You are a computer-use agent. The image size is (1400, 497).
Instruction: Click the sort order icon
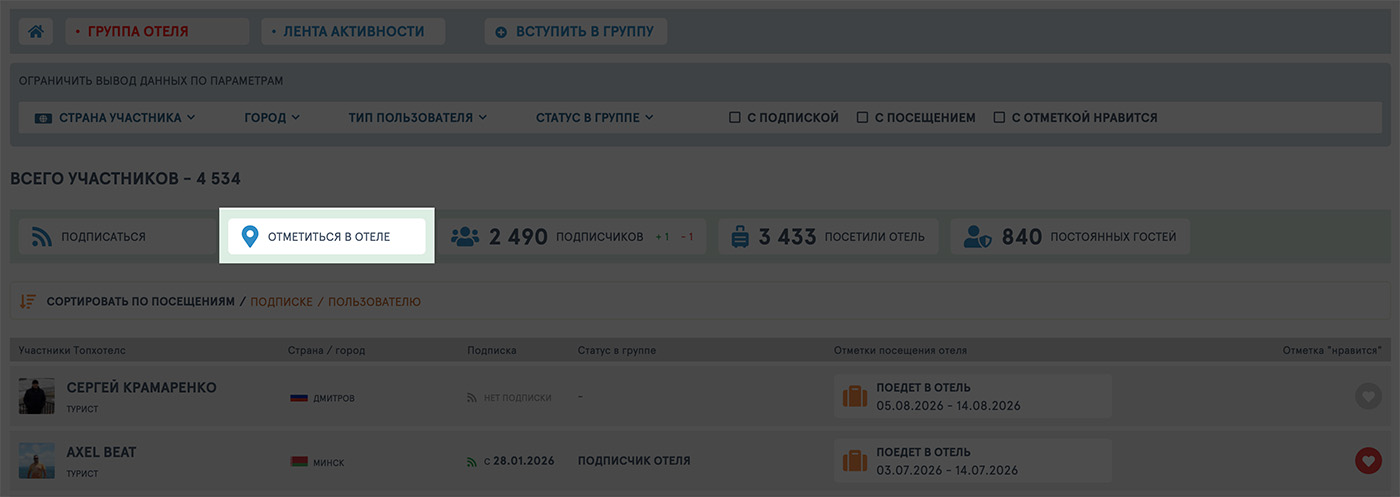28,301
